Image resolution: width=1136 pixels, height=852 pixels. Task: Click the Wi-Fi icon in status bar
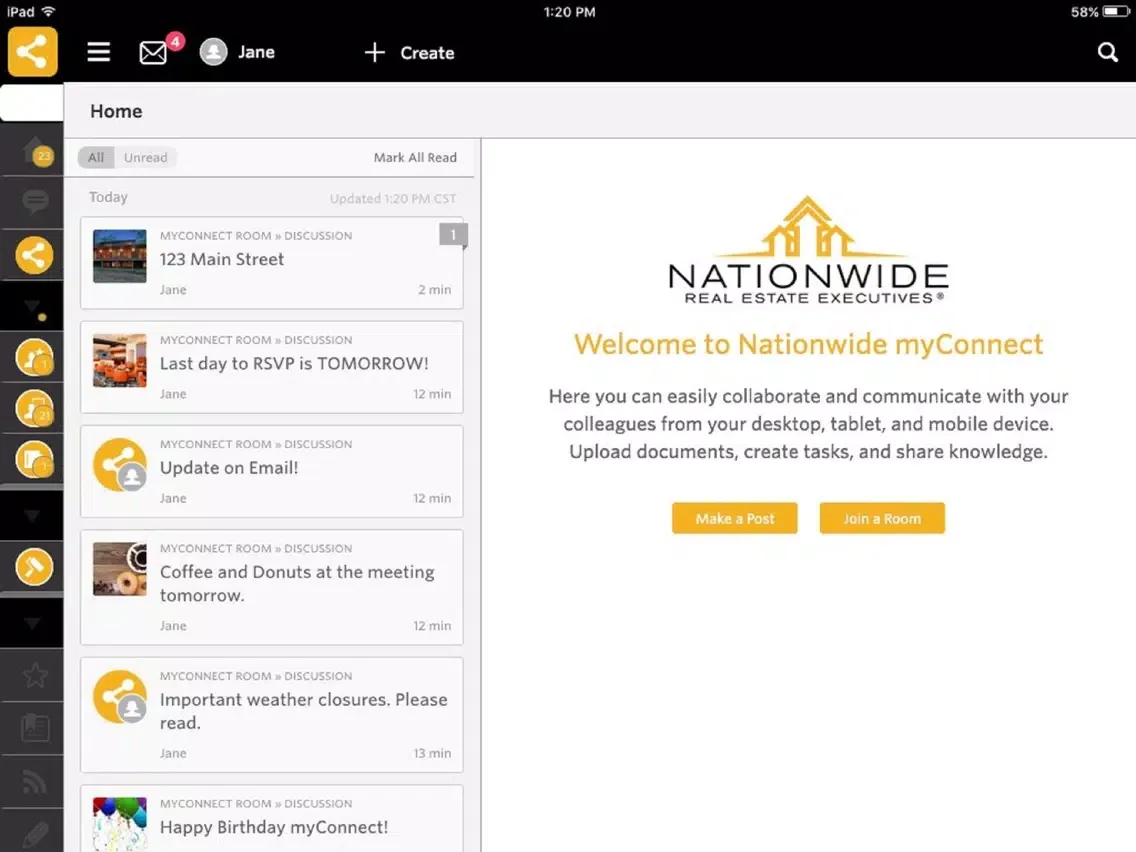(x=49, y=12)
